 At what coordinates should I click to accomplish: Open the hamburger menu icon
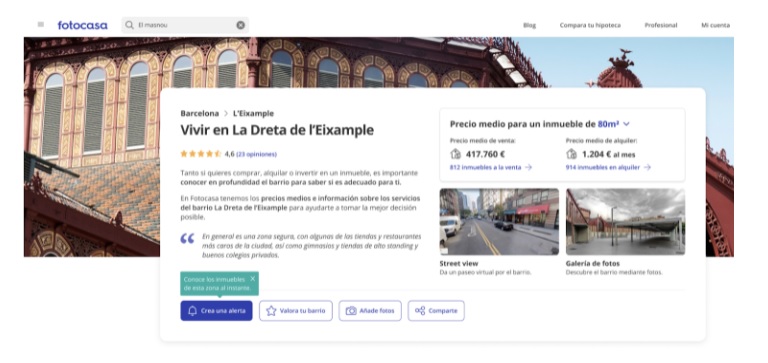(41, 24)
